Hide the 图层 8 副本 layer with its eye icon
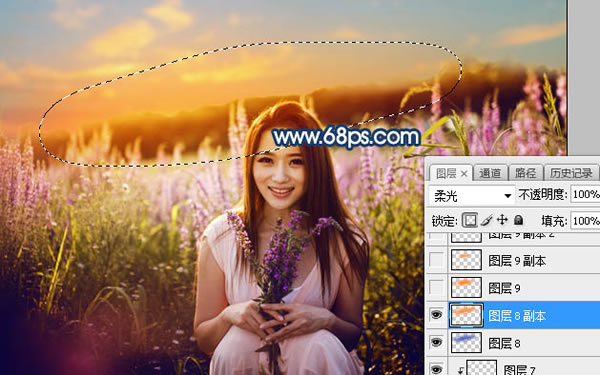 437,315
